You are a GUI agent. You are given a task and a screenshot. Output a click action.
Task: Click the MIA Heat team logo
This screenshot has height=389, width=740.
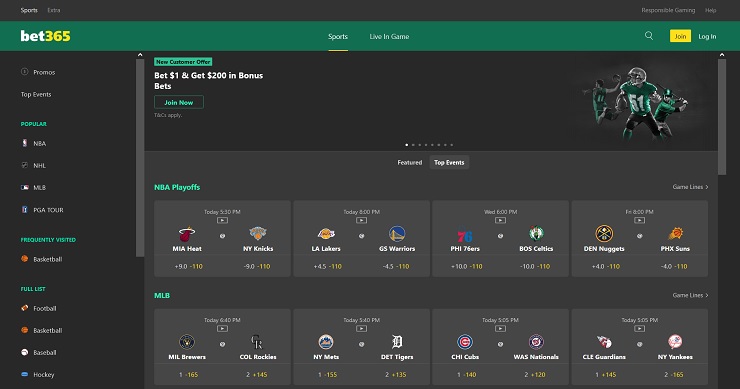(187, 234)
